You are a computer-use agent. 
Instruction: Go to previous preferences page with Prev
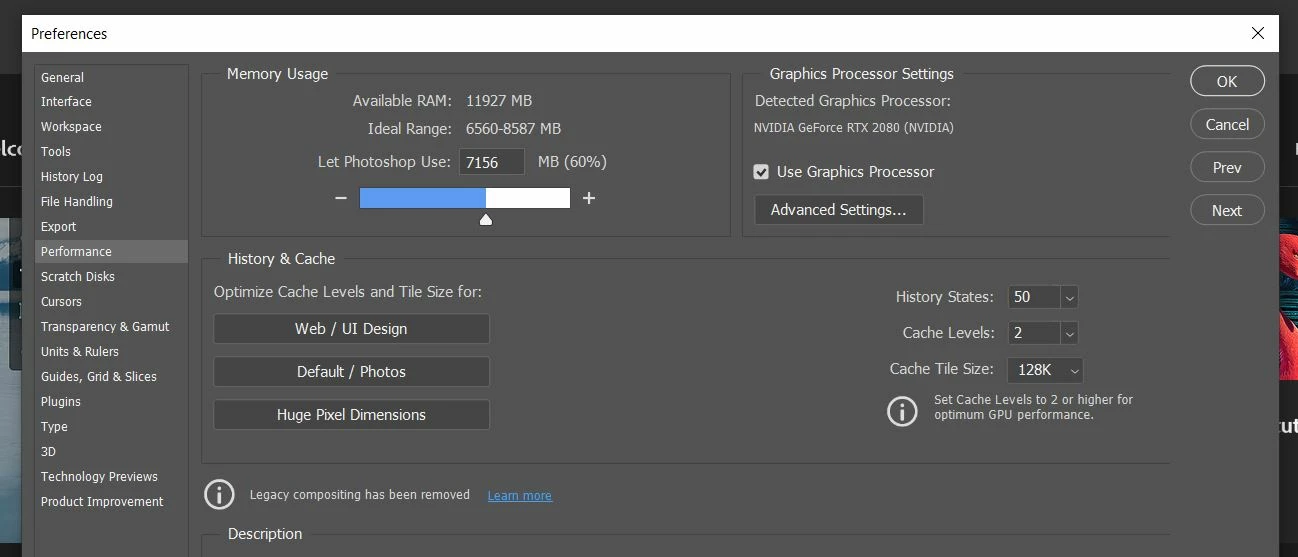tap(1227, 168)
